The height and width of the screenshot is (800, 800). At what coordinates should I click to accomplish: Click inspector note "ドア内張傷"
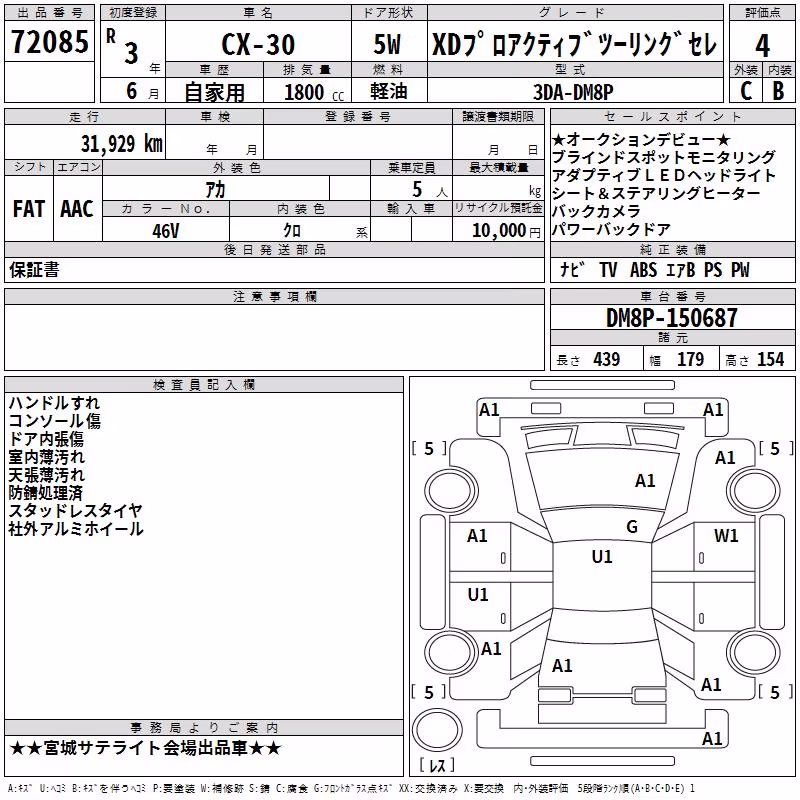[x=46, y=439]
